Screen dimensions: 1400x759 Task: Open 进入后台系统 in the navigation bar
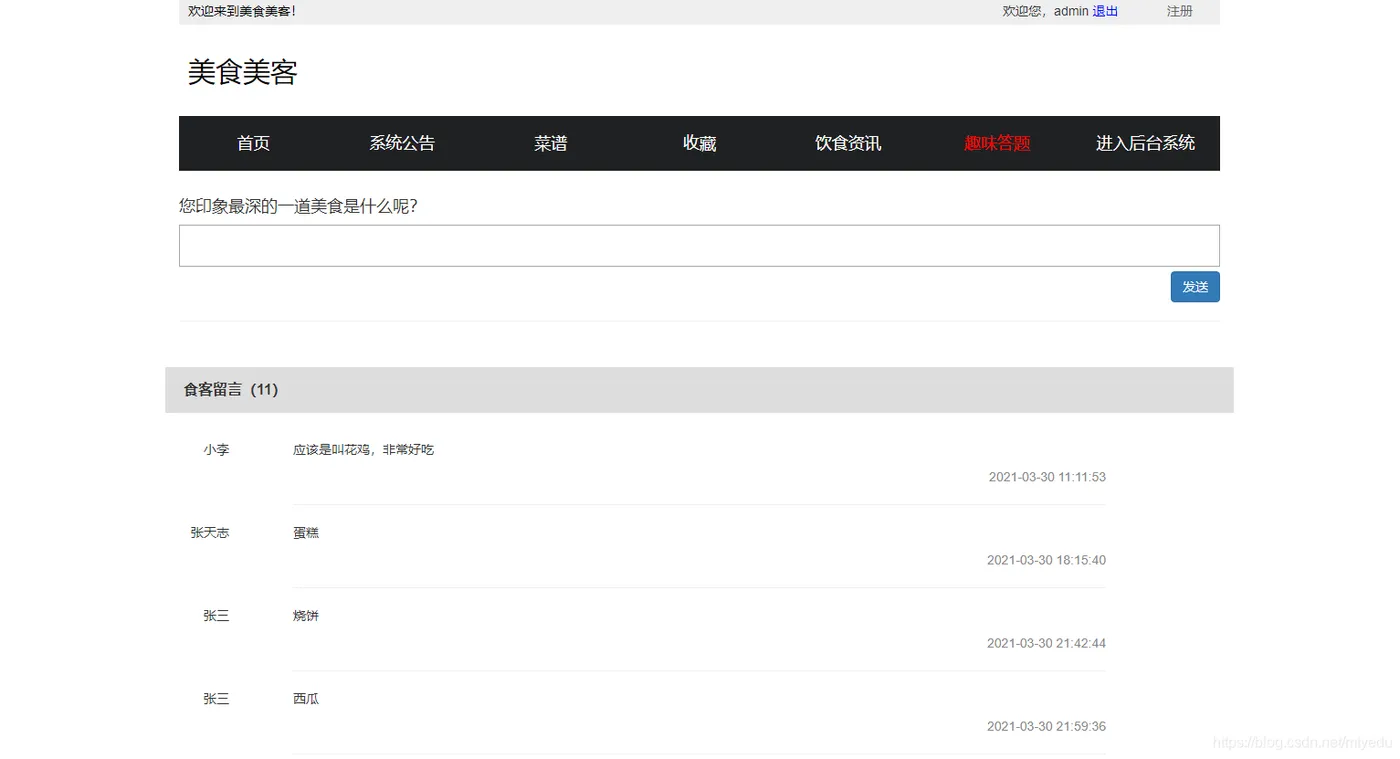(x=1146, y=143)
